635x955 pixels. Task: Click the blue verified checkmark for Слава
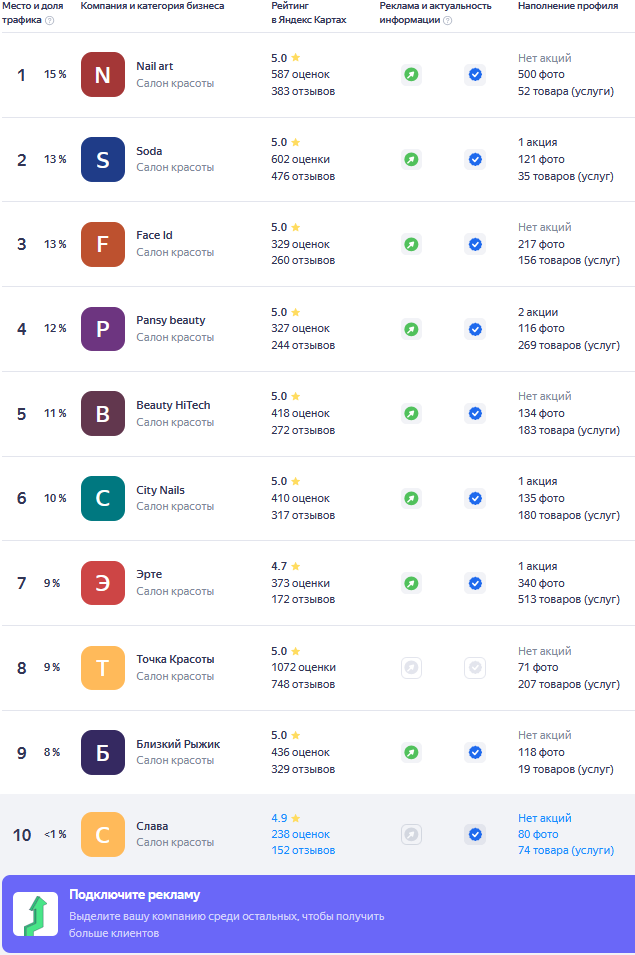point(475,834)
